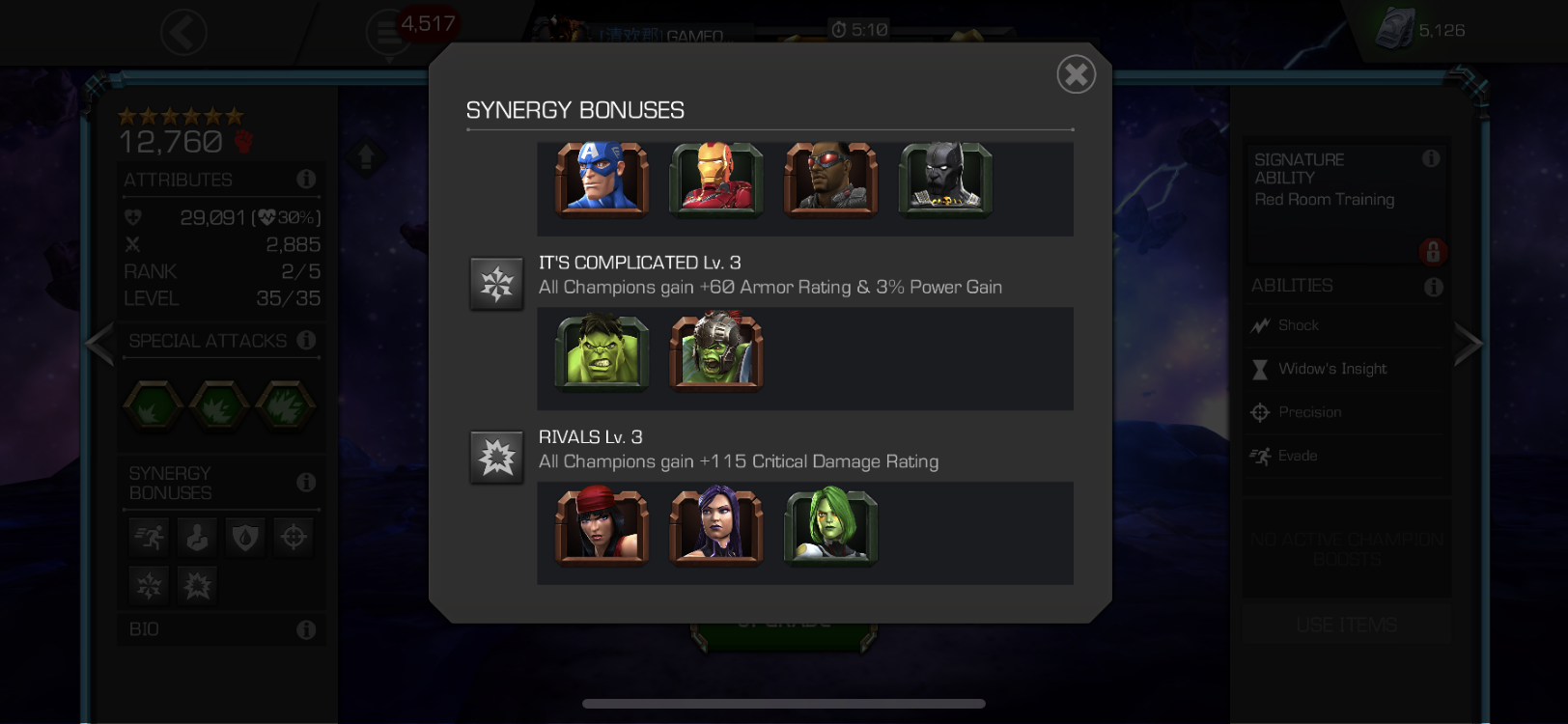Switch to the next champion arrow
Screen dimensions: 1568x724
point(1468,345)
